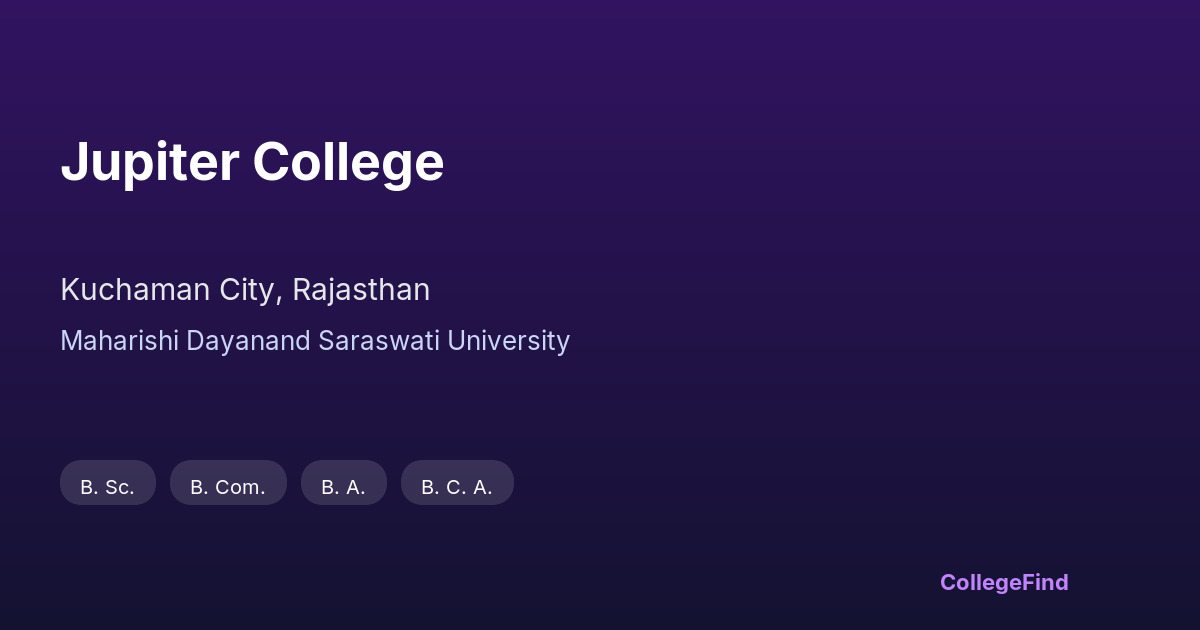Click the word "University" in the affiliation line
The height and width of the screenshot is (630, 1200).
coord(508,341)
